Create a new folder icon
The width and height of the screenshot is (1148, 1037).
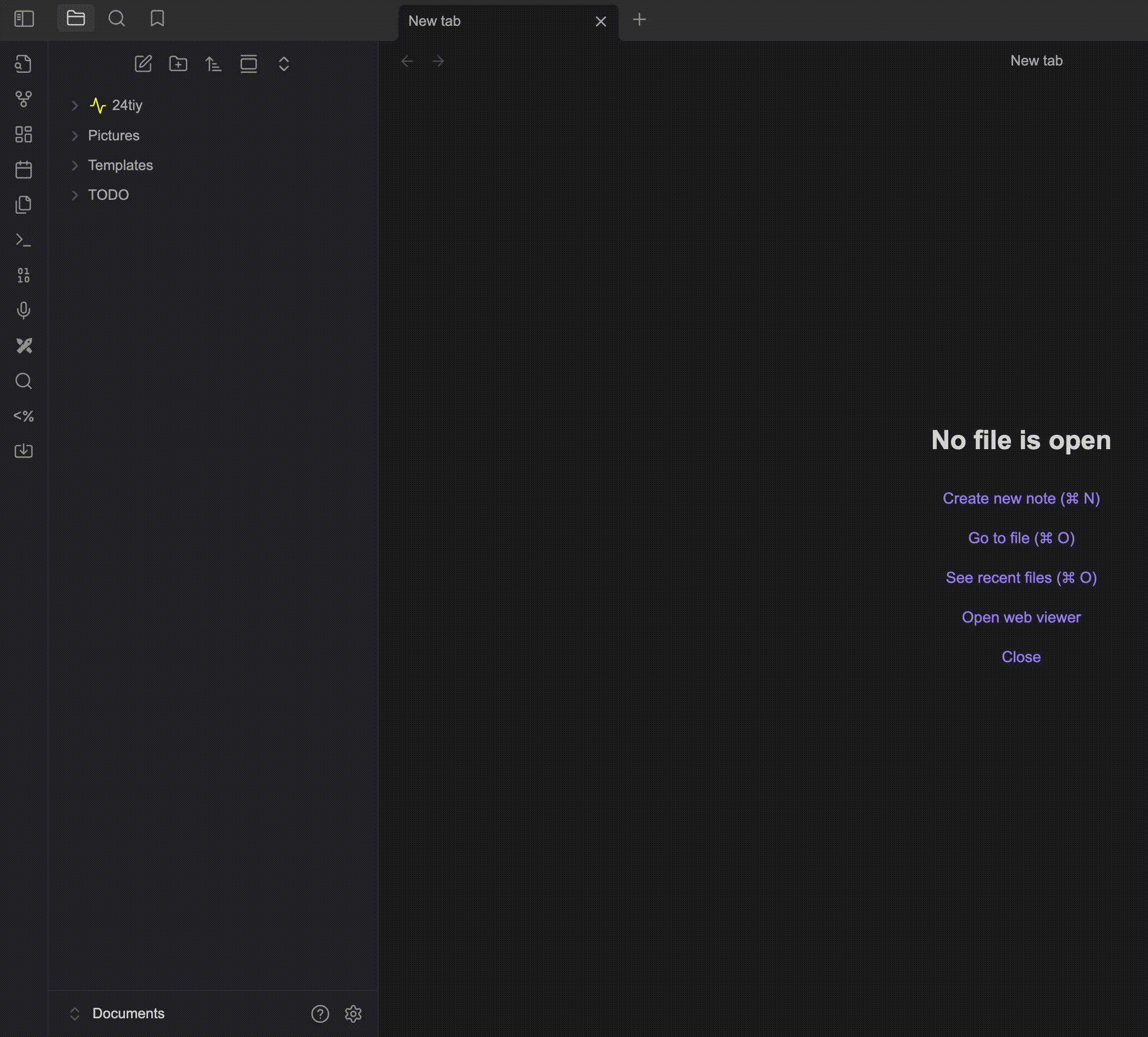pos(178,64)
